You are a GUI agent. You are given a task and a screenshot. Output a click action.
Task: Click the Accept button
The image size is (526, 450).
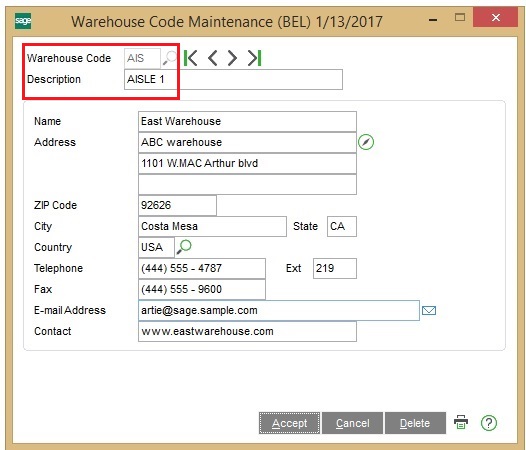[x=289, y=423]
